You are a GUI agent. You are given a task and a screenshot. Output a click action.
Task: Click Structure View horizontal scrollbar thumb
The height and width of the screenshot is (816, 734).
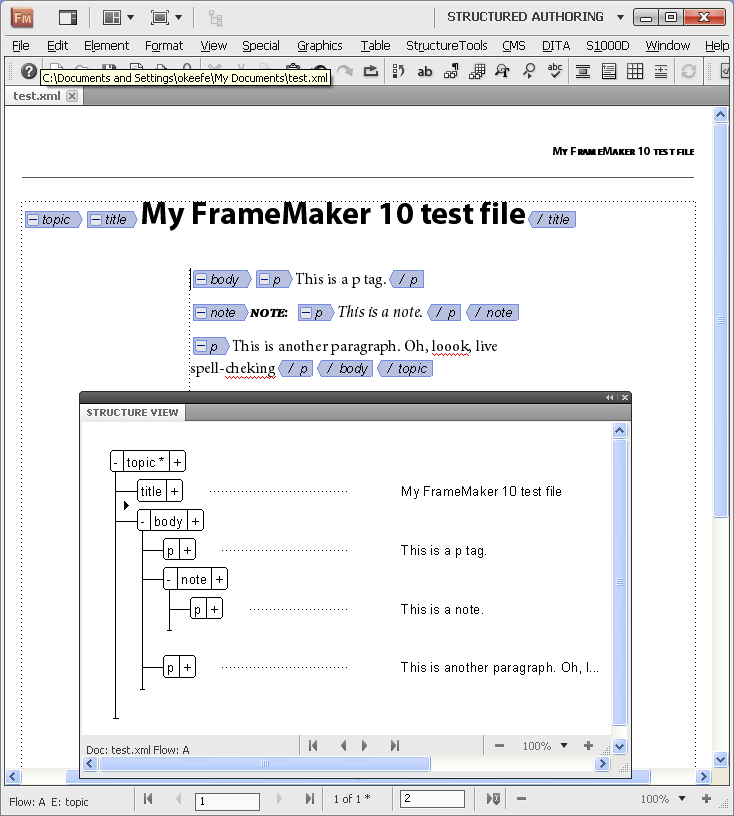pos(265,763)
